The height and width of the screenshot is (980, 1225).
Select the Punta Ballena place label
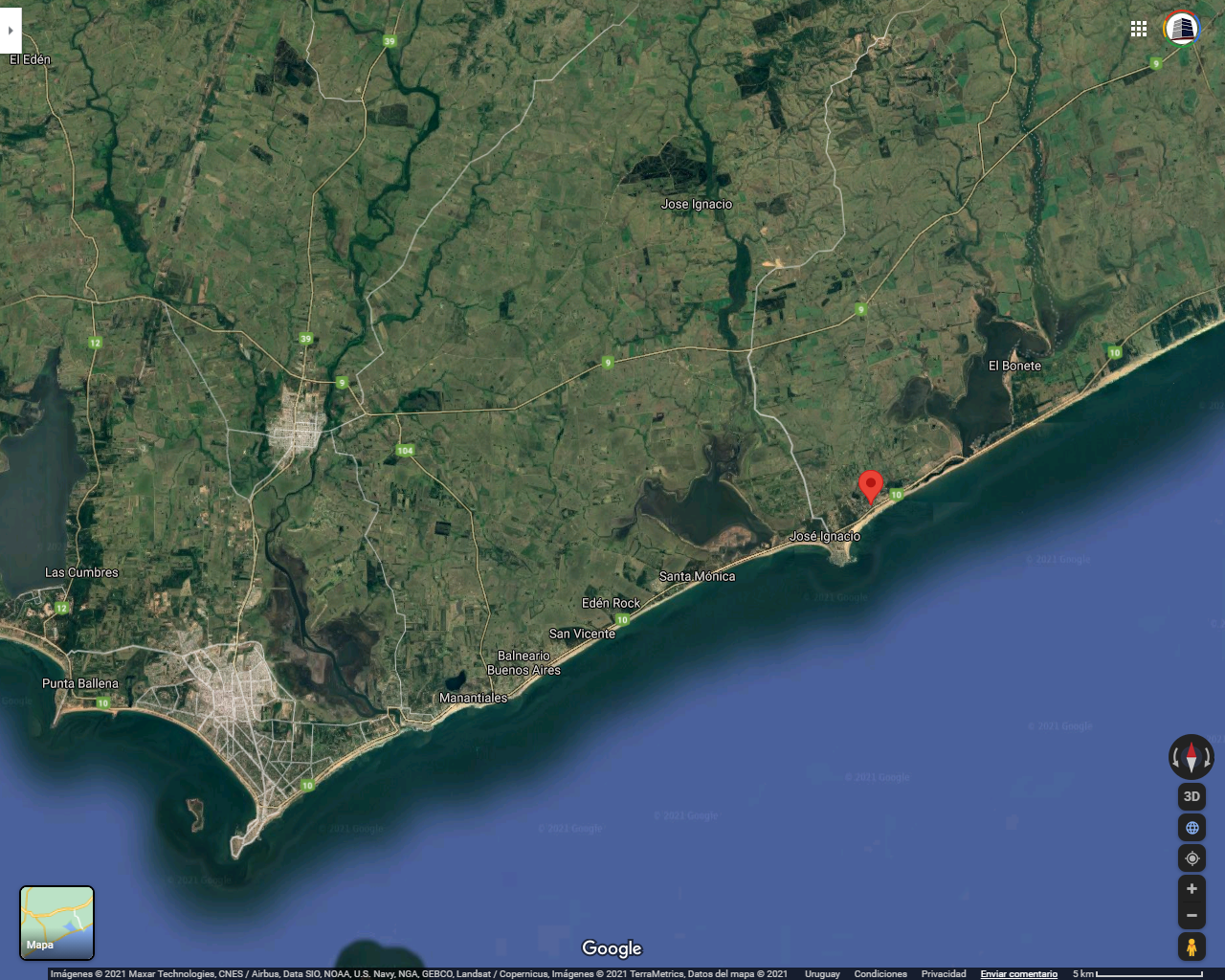(80, 683)
